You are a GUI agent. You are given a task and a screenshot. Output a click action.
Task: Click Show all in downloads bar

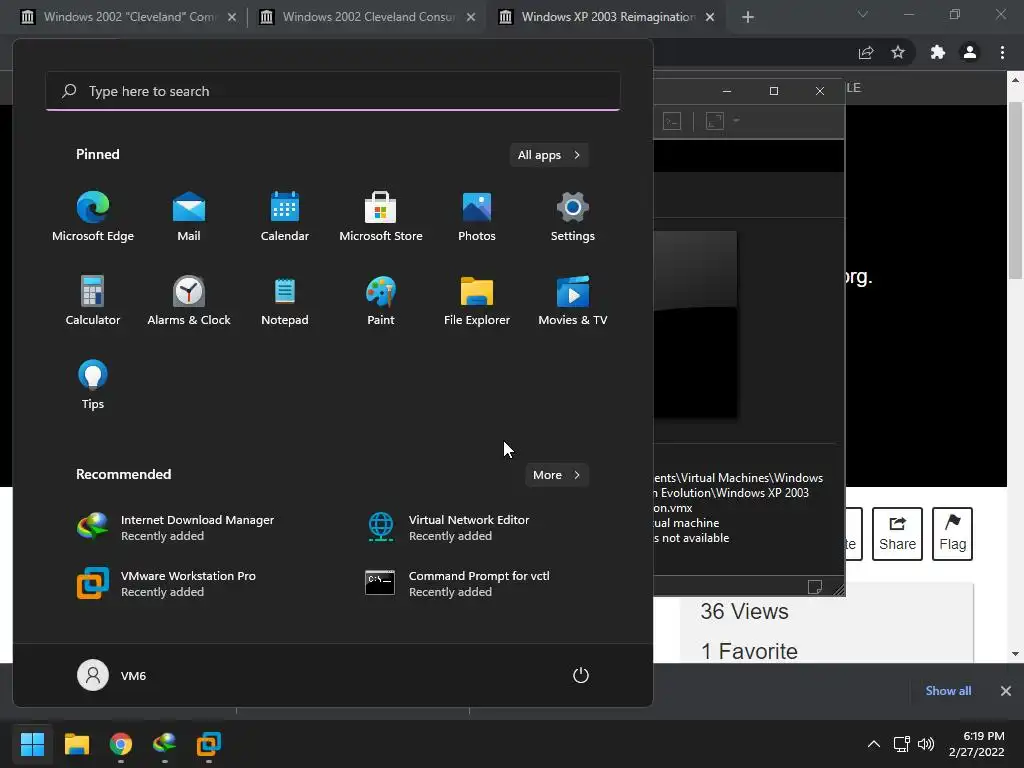948,690
